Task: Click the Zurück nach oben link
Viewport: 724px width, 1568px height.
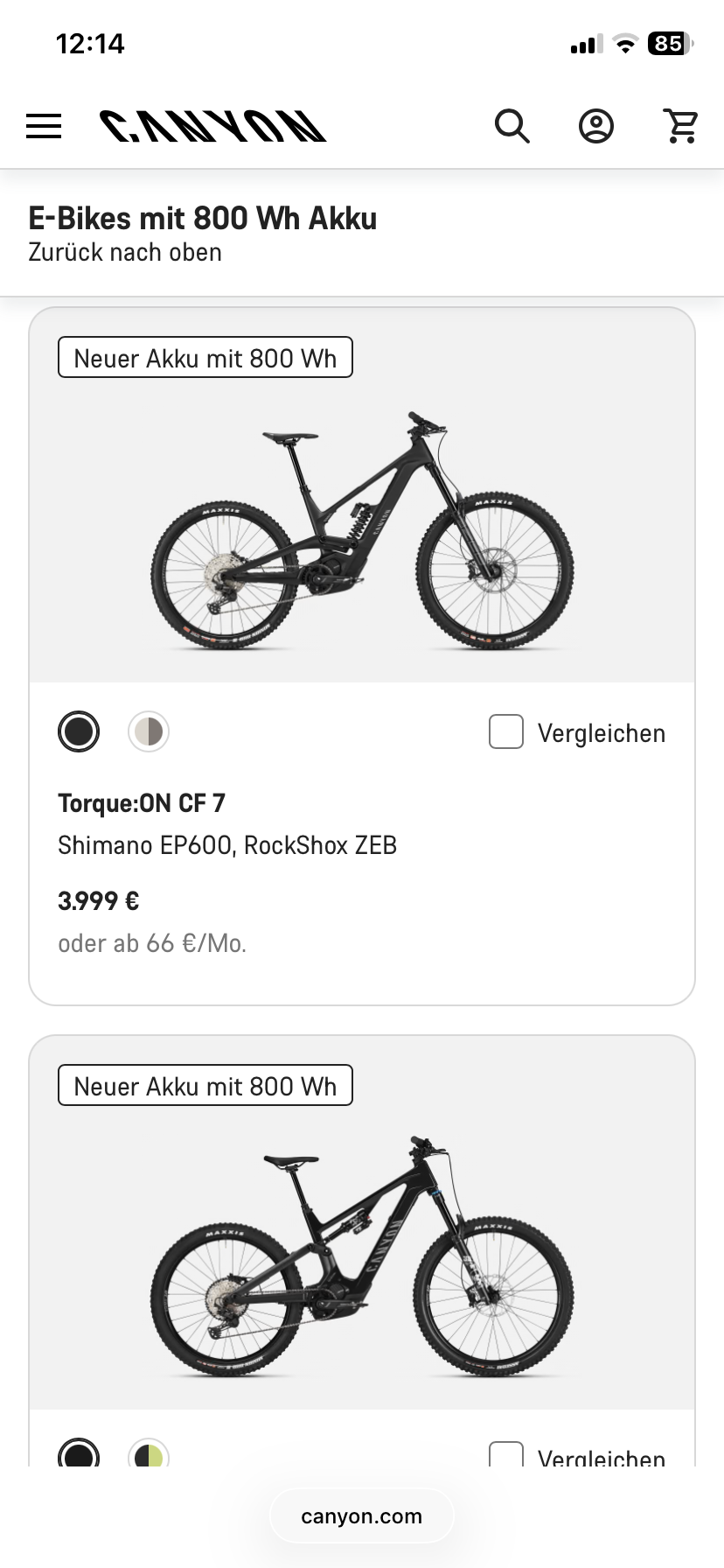Action: pyautogui.click(x=125, y=252)
